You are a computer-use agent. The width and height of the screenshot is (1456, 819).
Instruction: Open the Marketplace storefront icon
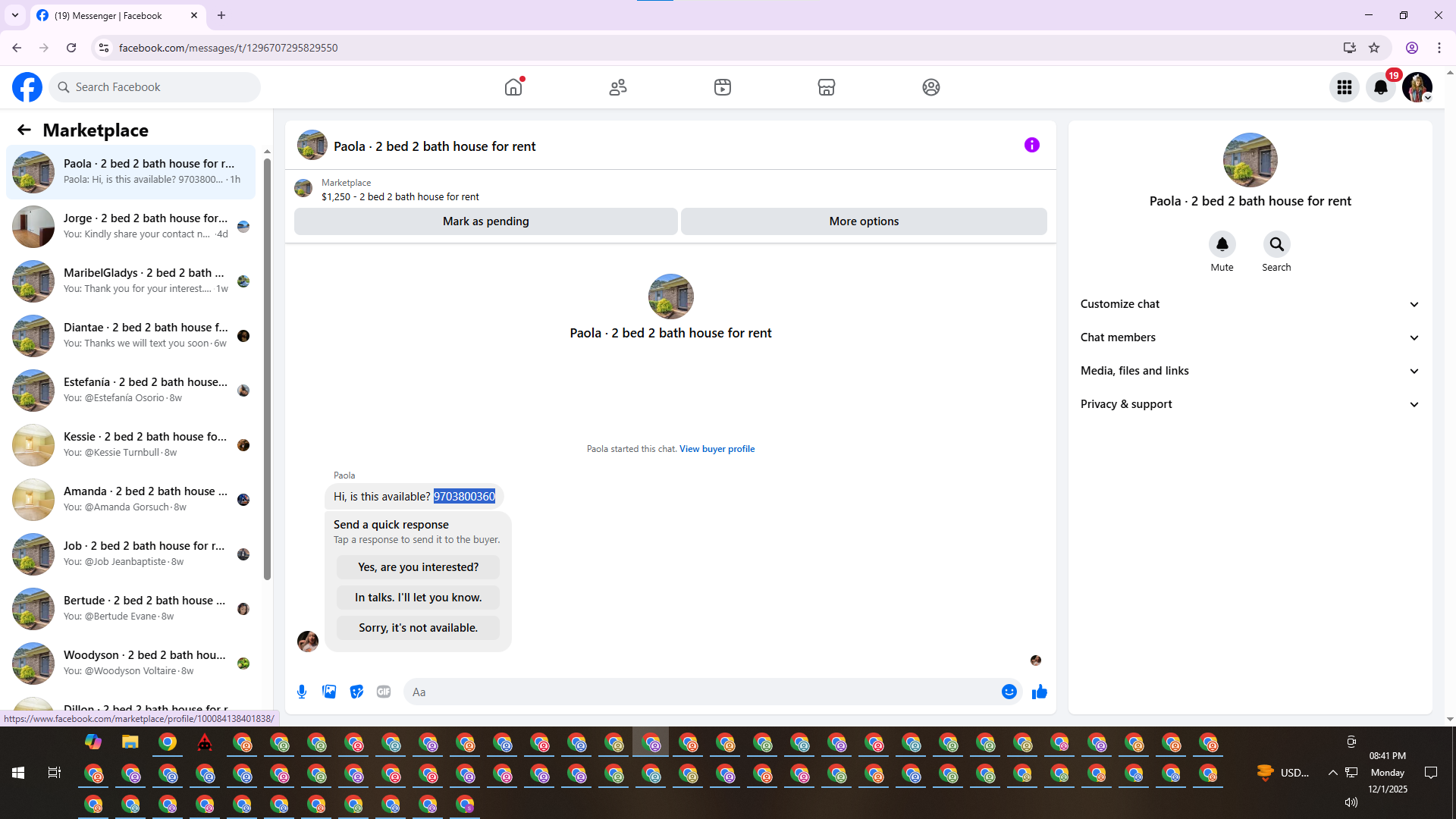click(827, 87)
